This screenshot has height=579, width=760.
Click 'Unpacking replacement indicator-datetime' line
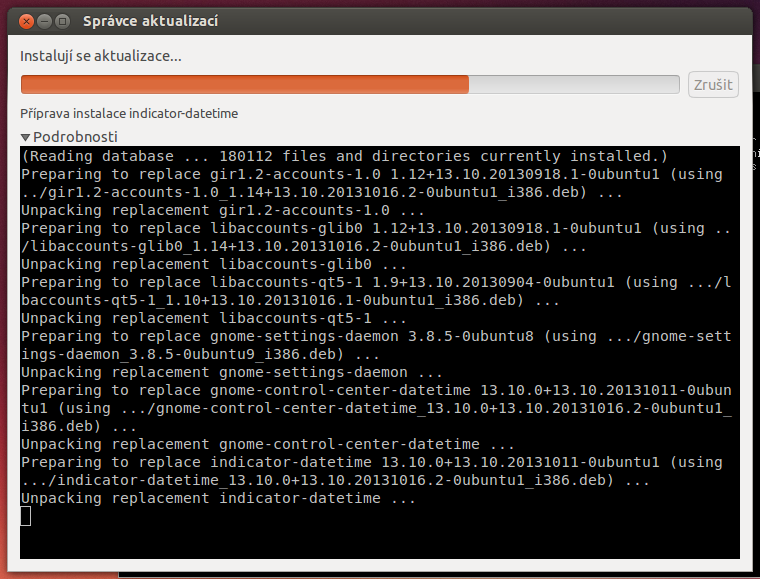click(218, 498)
